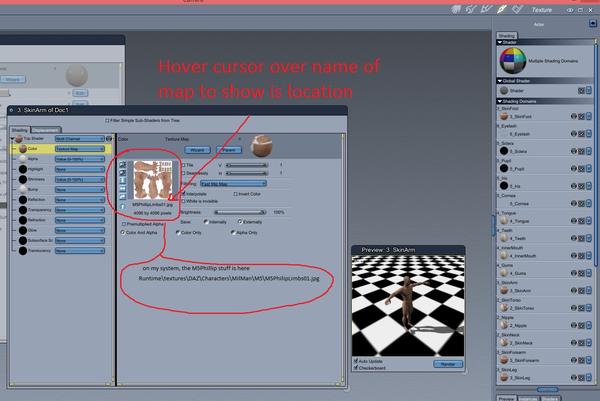The image size is (600, 401).
Task: Toggle the Interpolate checkbox
Action: click(x=183, y=194)
